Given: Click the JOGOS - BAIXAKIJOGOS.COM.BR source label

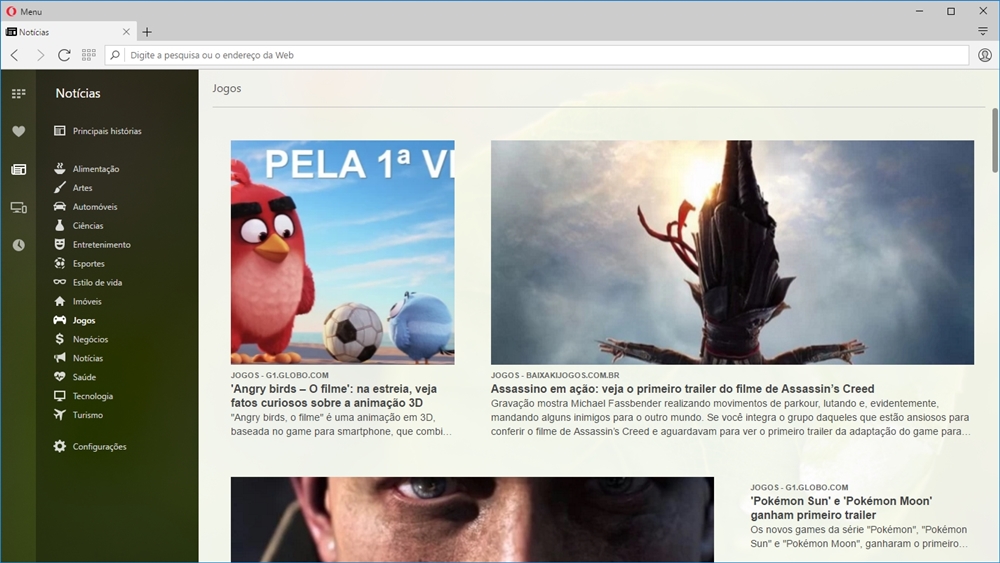Looking at the screenshot, I should (555, 375).
